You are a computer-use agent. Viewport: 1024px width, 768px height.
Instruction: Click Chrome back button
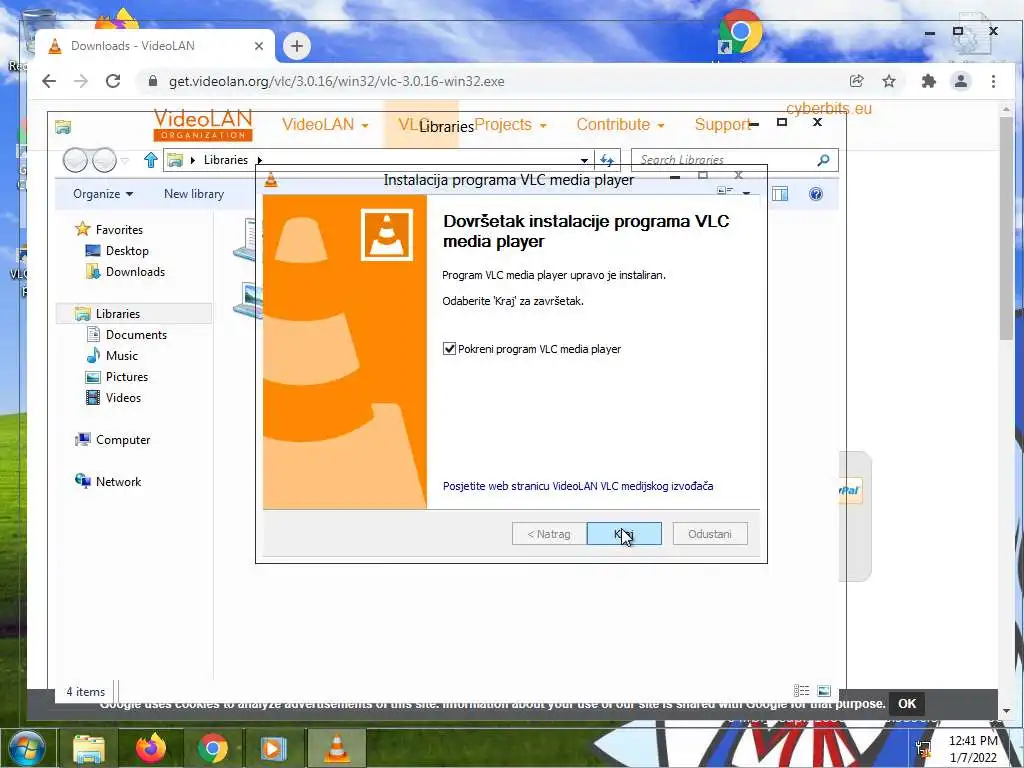coord(49,81)
